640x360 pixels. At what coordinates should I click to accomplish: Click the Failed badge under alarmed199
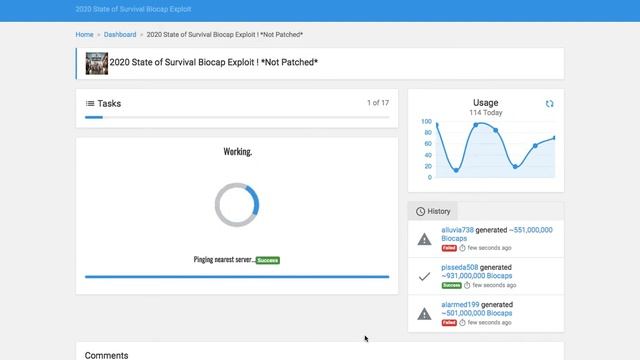pos(449,323)
